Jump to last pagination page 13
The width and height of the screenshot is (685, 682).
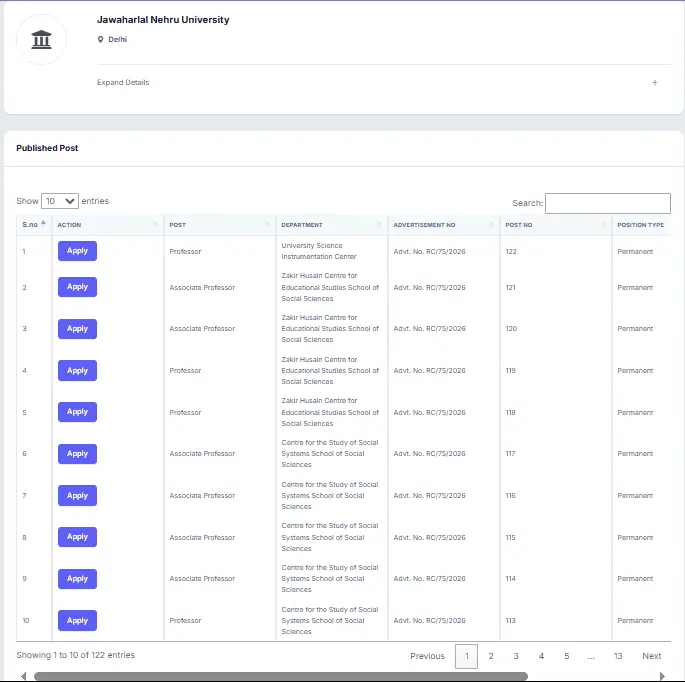tap(618, 656)
